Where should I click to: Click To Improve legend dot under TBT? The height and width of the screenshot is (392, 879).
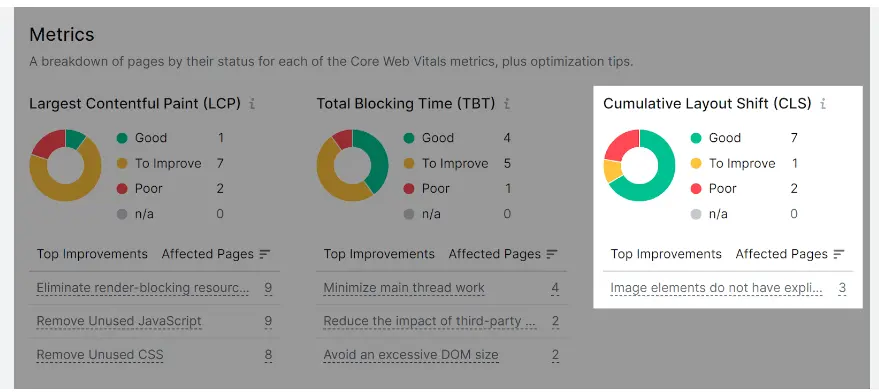[x=409, y=164]
